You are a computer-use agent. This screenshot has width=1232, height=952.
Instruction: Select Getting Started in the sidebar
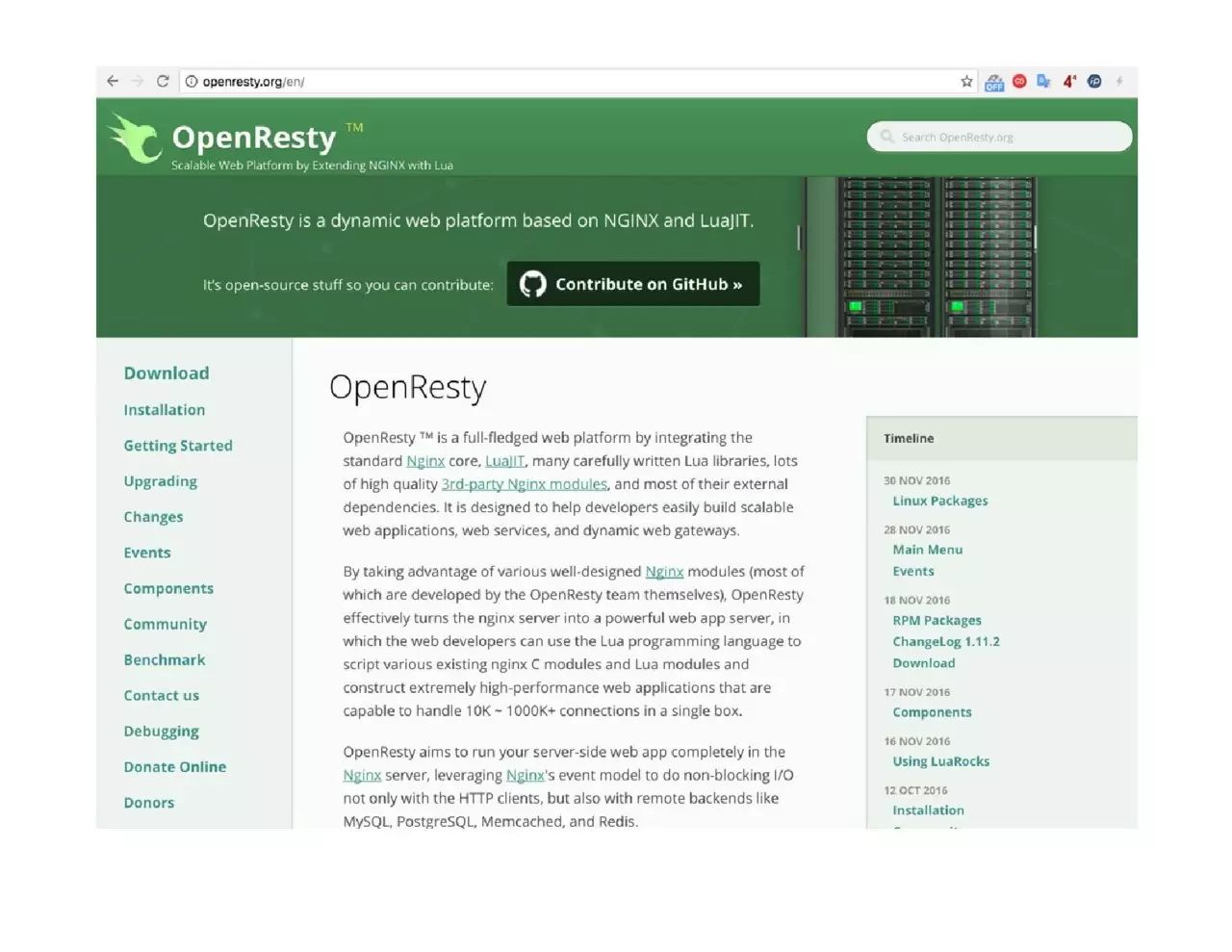[178, 446]
